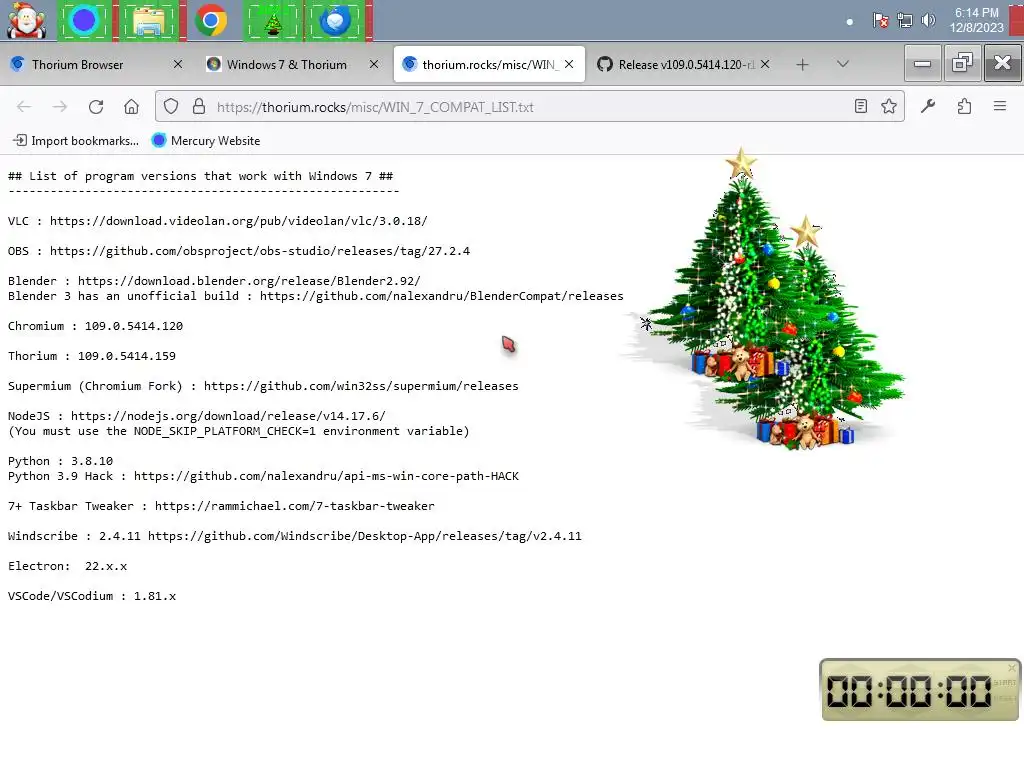Click the site security padlock icon
Image resolution: width=1024 pixels, height=768 pixels.
(x=199, y=106)
